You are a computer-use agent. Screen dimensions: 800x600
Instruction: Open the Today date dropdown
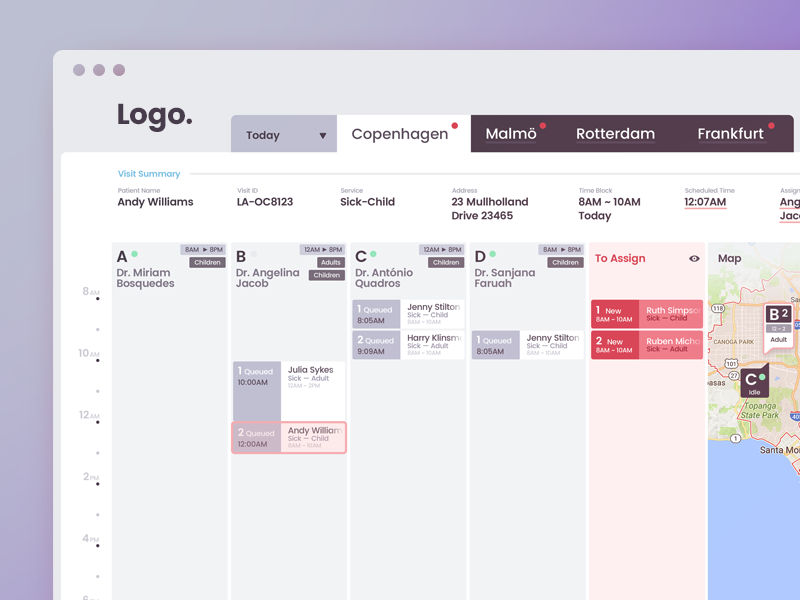tap(284, 135)
